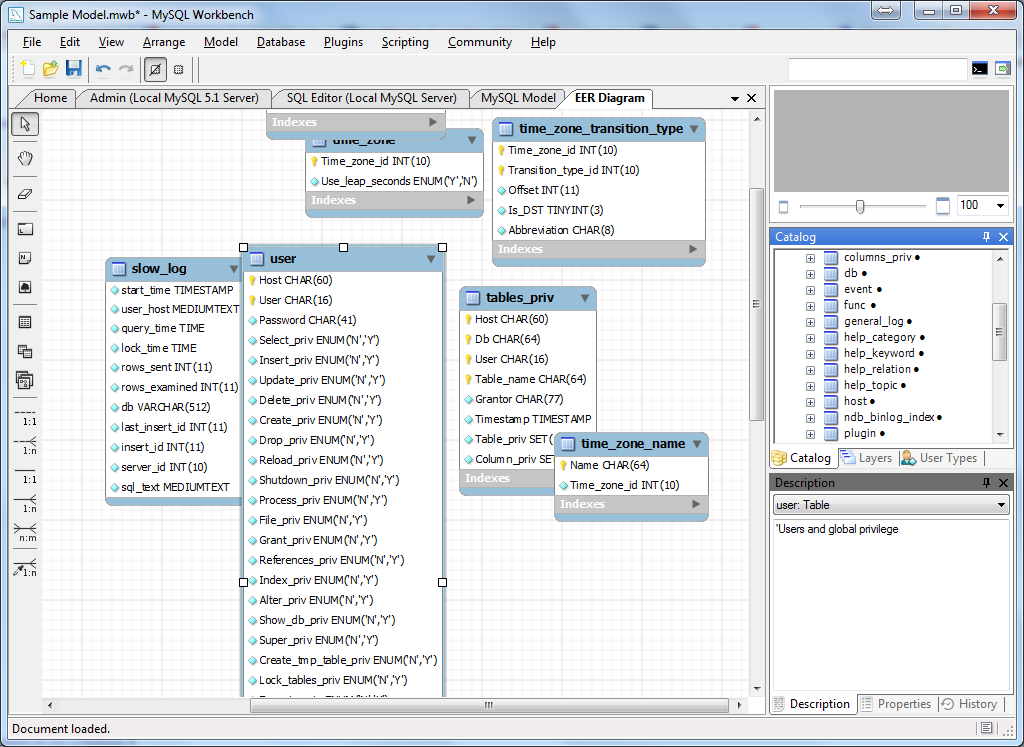Open the Scripting menu
This screenshot has height=747, width=1024.
(405, 42)
